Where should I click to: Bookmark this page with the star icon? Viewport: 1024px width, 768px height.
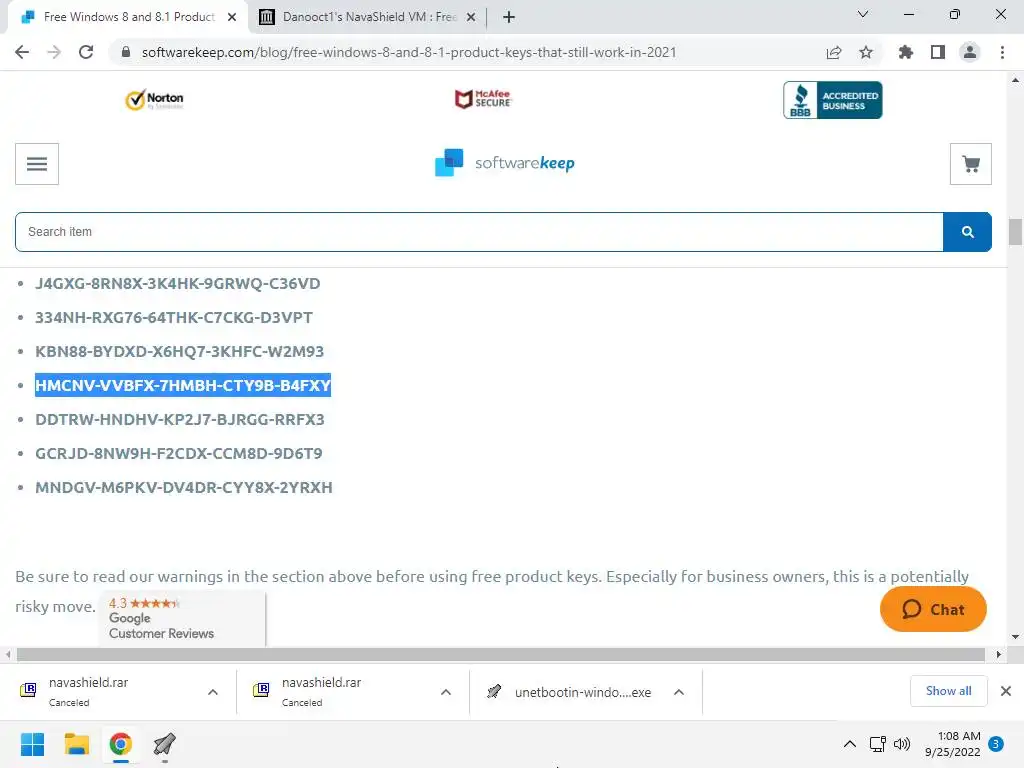point(866,52)
